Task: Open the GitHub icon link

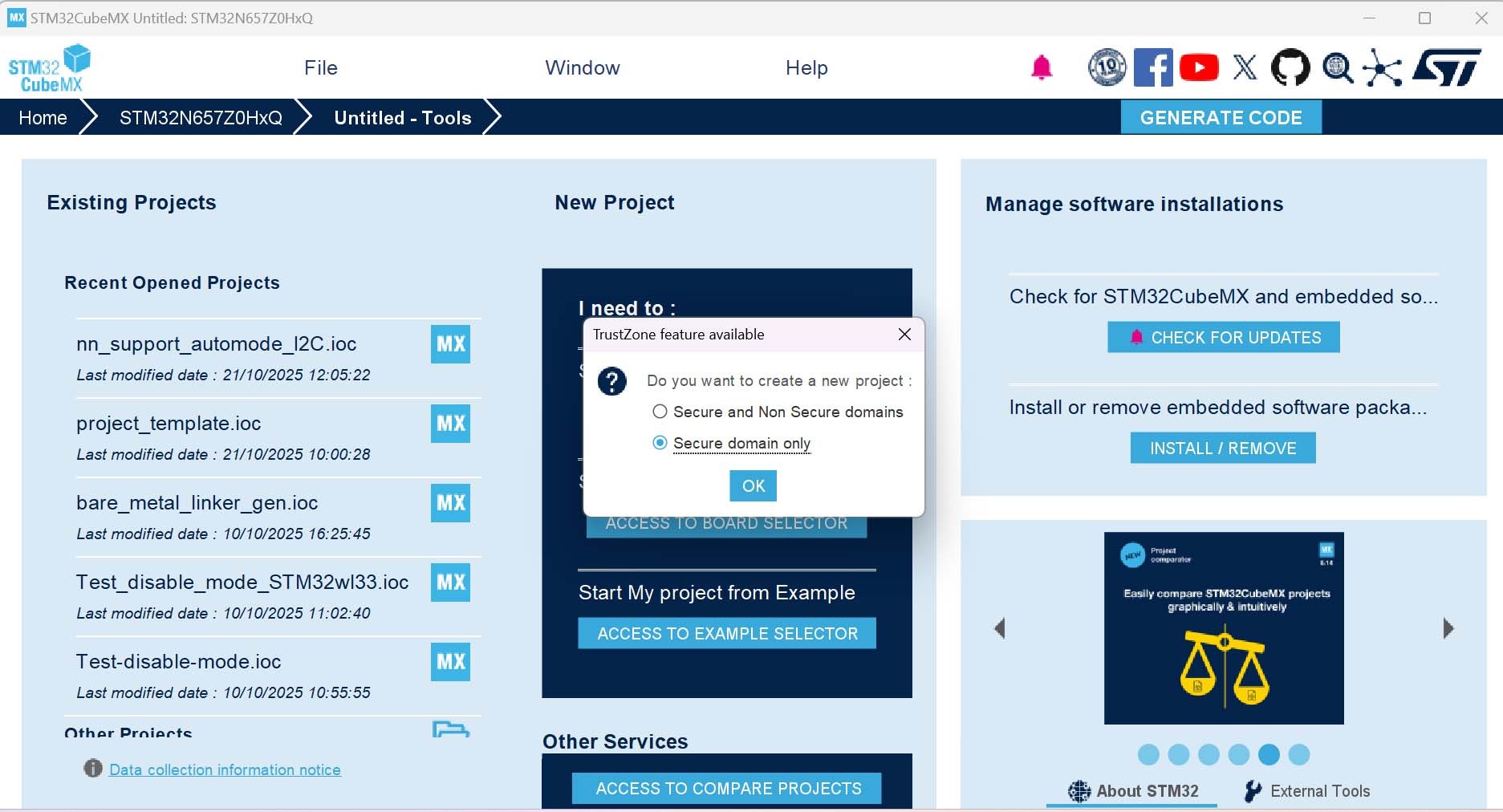Action: [x=1290, y=67]
